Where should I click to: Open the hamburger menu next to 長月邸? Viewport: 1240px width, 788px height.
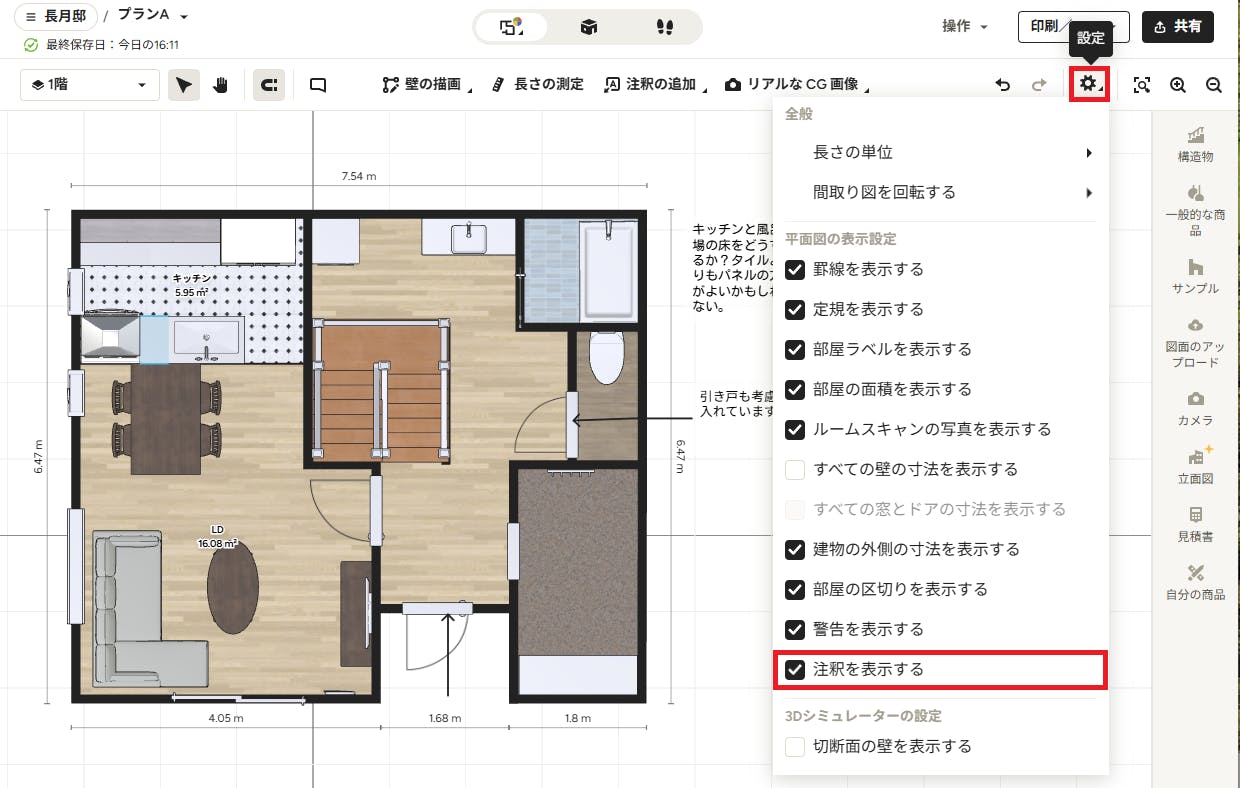32,17
